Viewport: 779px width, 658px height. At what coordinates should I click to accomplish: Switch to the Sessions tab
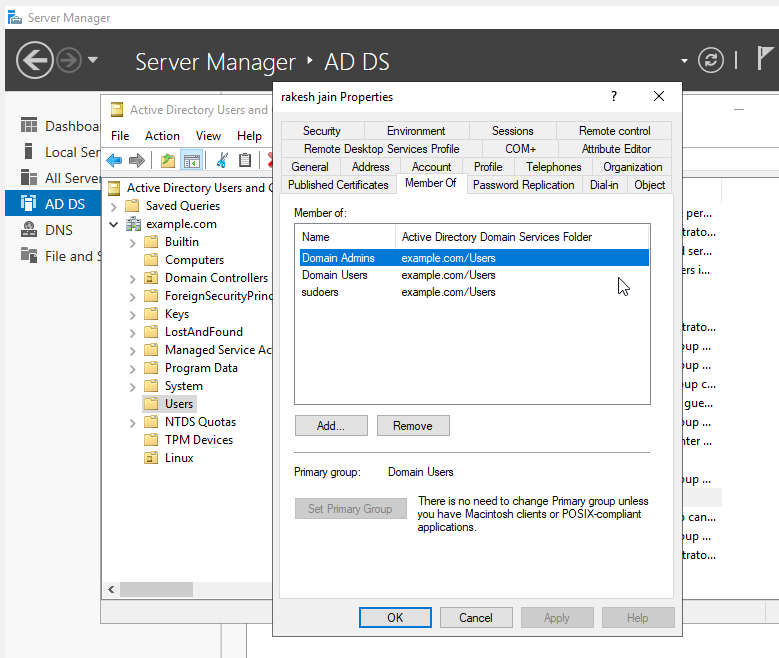(x=513, y=131)
